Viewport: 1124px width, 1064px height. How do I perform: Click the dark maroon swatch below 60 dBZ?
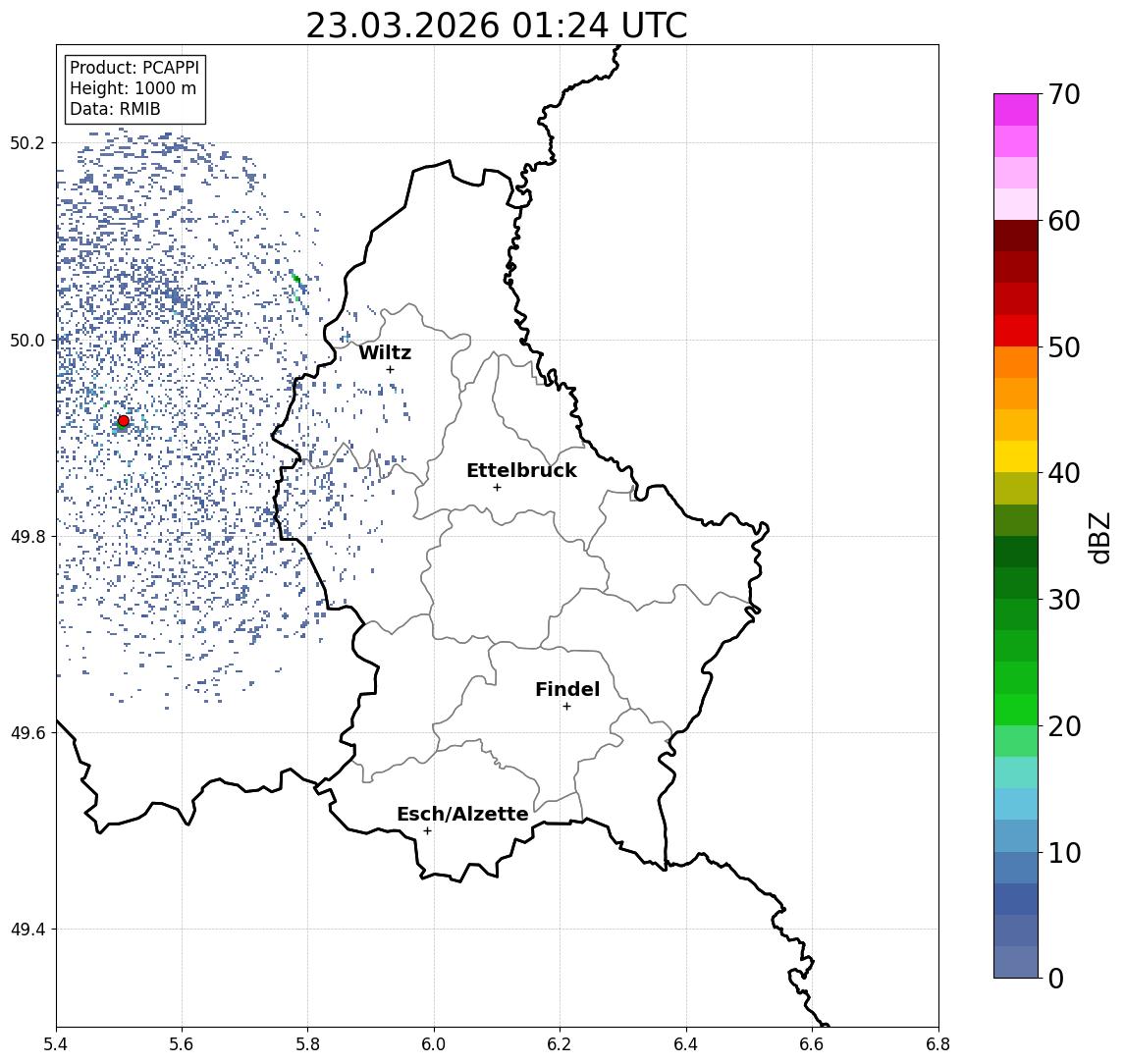pyautogui.click(x=1016, y=236)
